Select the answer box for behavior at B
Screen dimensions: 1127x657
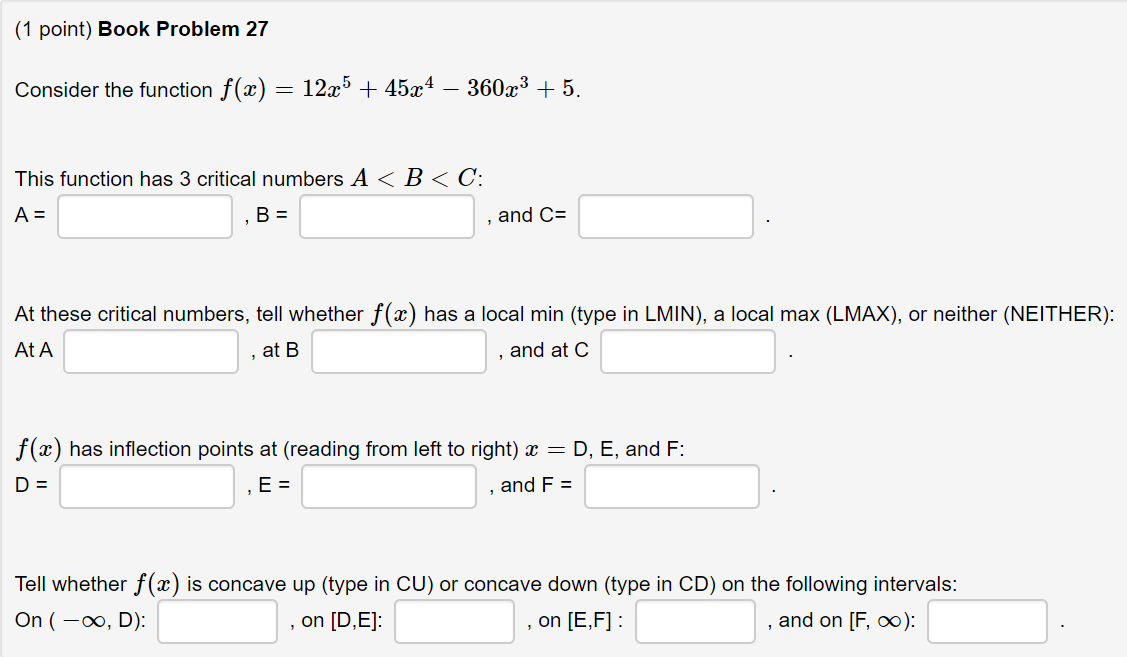click(x=398, y=351)
